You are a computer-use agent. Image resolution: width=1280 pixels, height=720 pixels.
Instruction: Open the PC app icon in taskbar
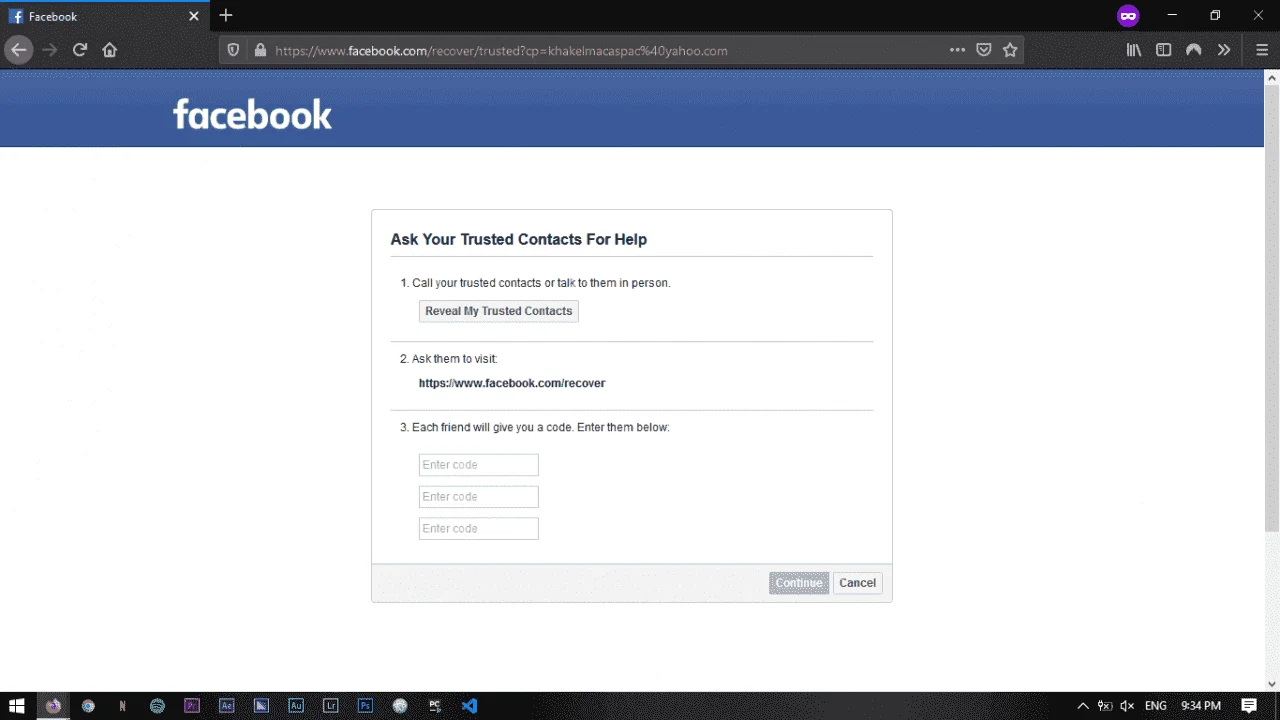435,706
